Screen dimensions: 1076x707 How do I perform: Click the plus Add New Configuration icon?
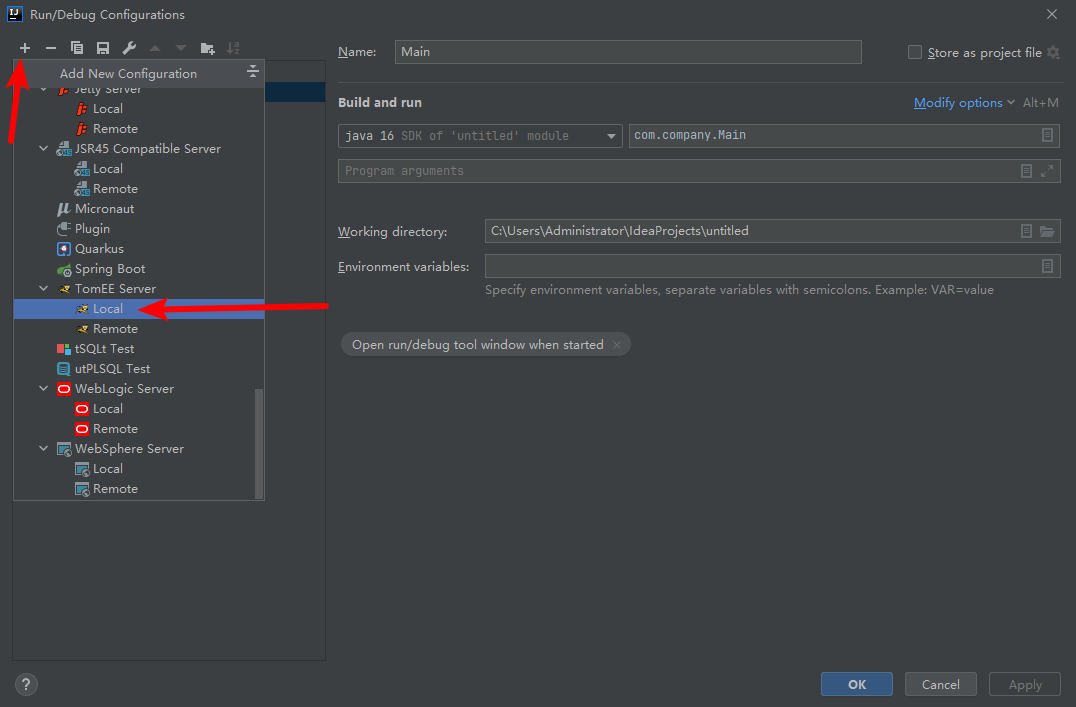(25, 48)
